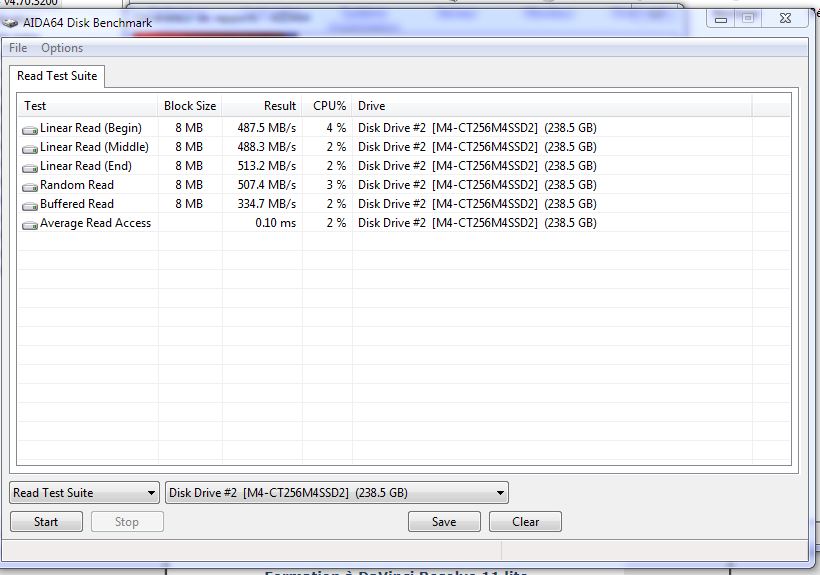
Task: Sort by the Drive column header
Action: [552, 106]
